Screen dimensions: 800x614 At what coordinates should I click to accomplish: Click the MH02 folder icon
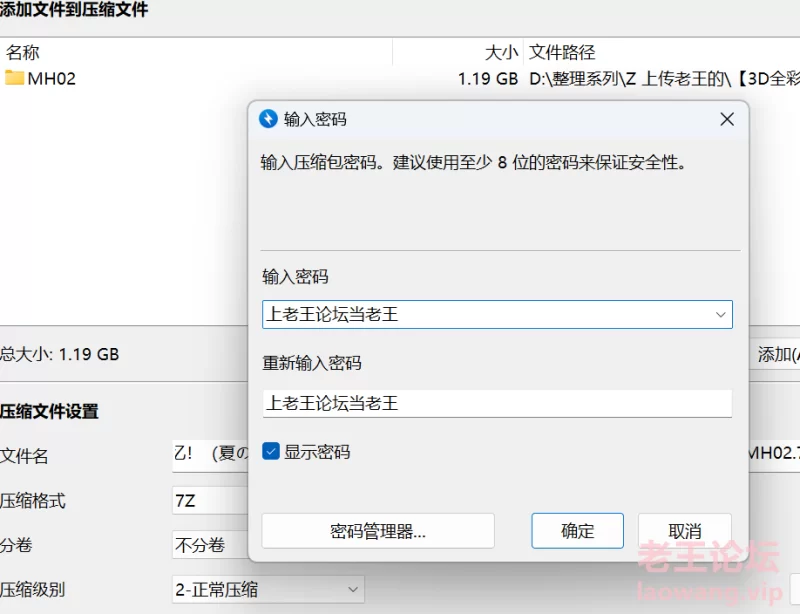(14, 78)
